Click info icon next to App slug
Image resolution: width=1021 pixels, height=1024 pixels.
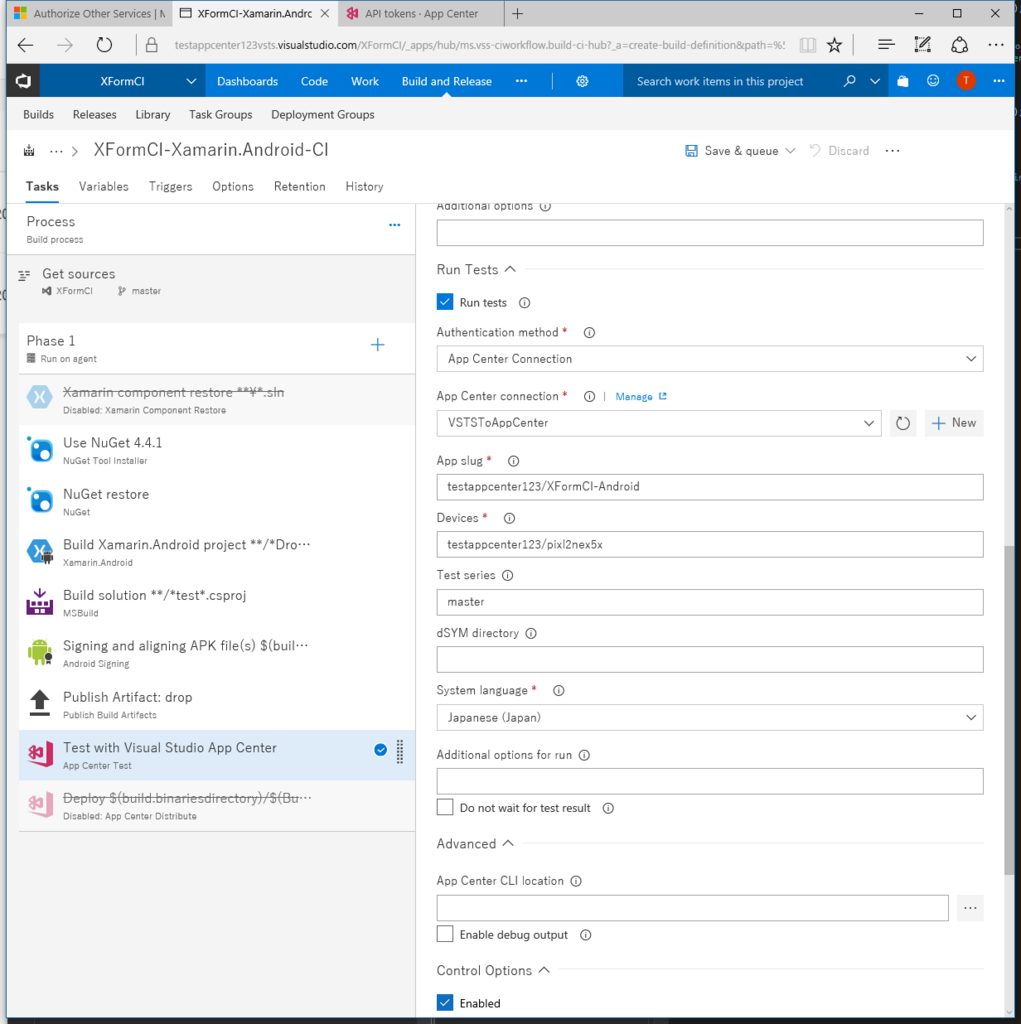point(513,461)
